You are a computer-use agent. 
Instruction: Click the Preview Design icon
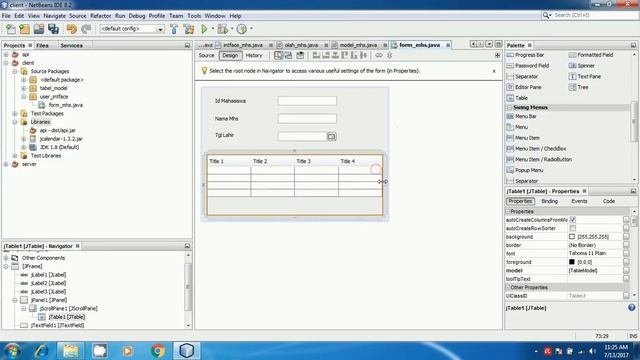(x=300, y=56)
